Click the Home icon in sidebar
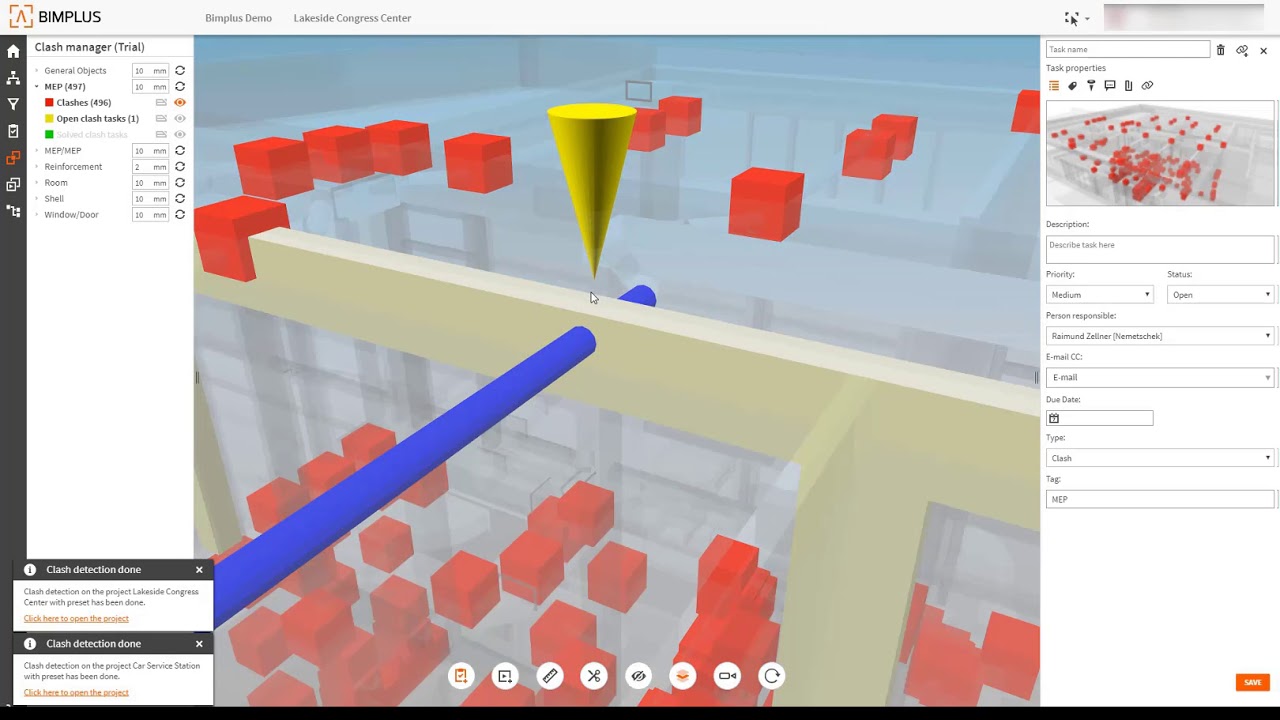 (x=13, y=51)
